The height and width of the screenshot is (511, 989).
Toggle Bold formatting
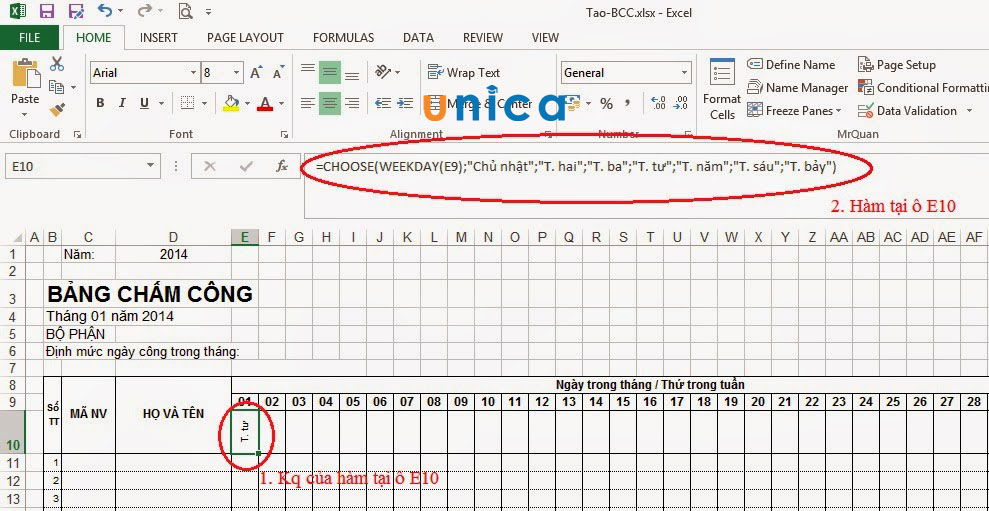click(x=100, y=103)
